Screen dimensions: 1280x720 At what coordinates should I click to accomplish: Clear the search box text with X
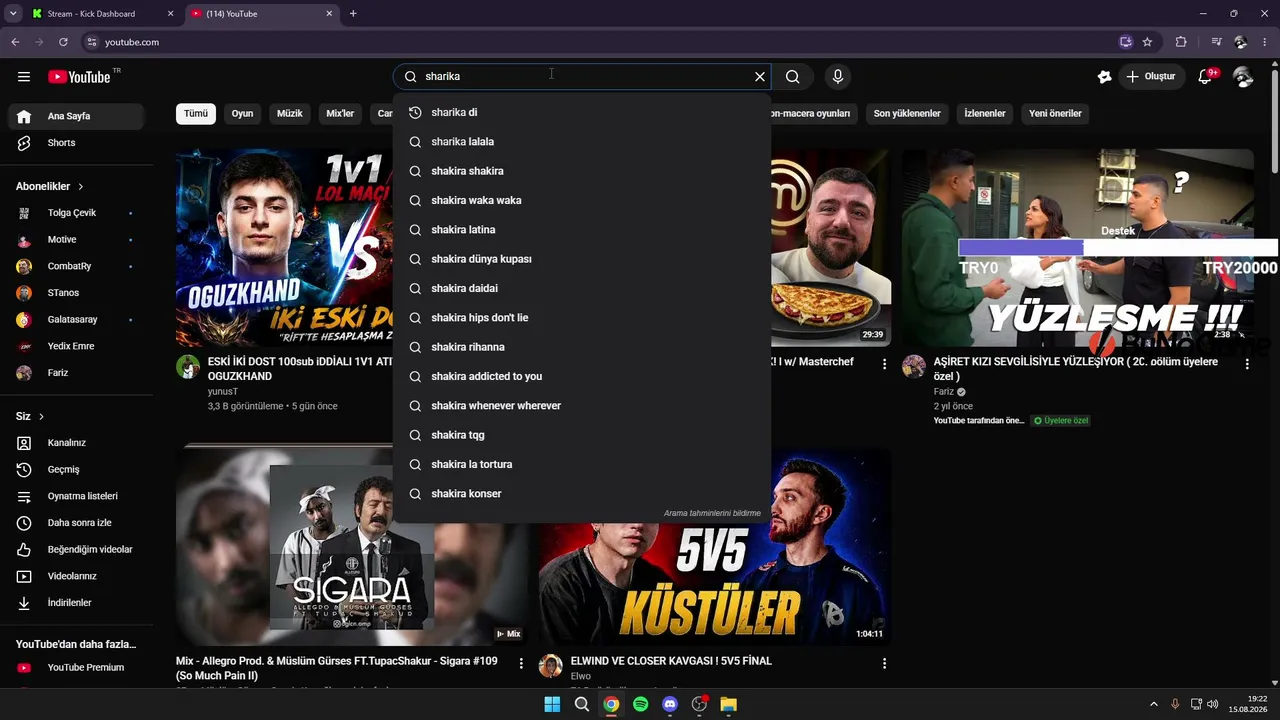(x=760, y=77)
